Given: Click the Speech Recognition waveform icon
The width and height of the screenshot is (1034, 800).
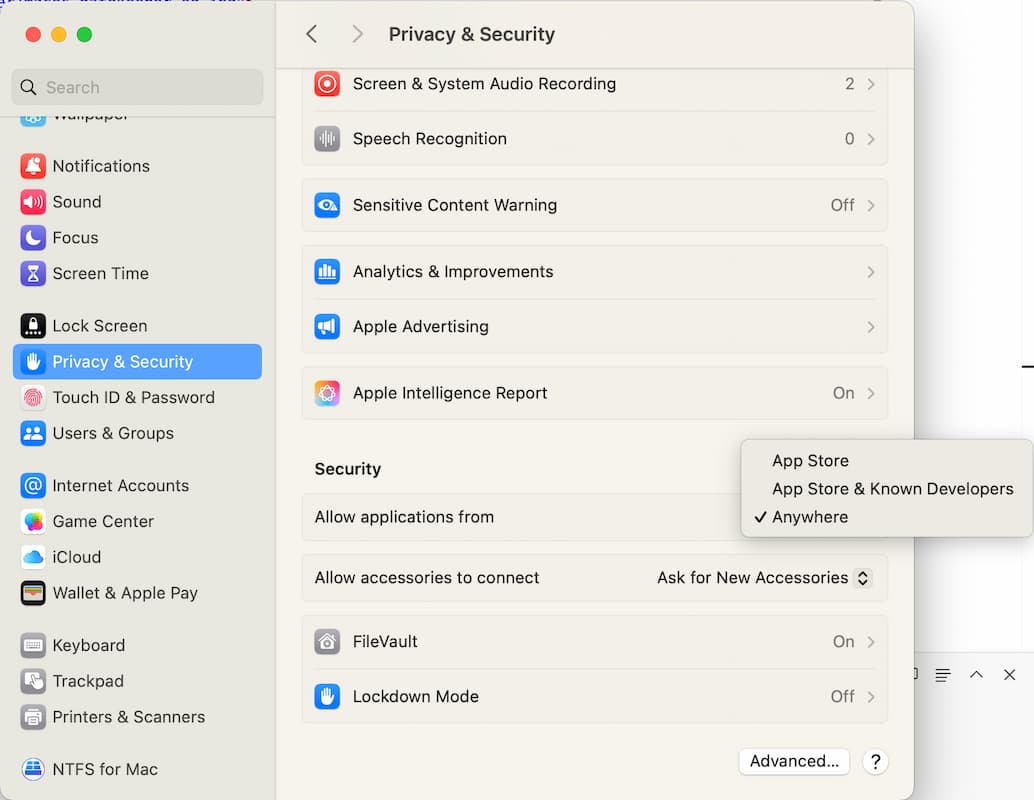Looking at the screenshot, I should click(x=327, y=139).
